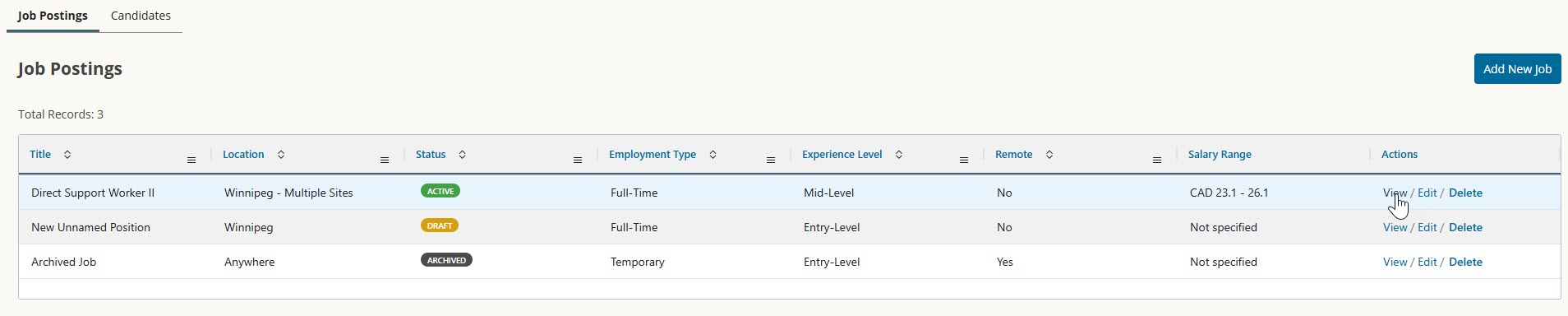Image resolution: width=1568 pixels, height=316 pixels.
Task: Edit the New Unnamed Position posting
Action: click(1427, 227)
